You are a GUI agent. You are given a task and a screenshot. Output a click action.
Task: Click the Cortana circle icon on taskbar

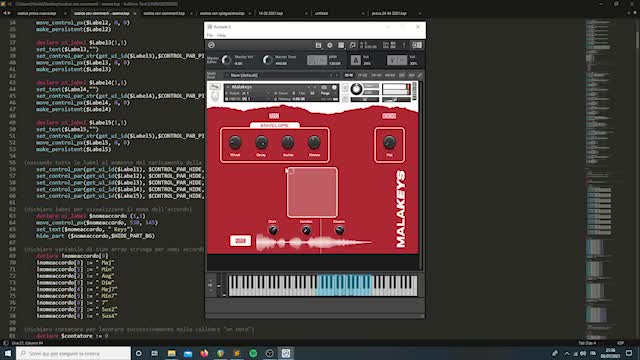(x=139, y=353)
